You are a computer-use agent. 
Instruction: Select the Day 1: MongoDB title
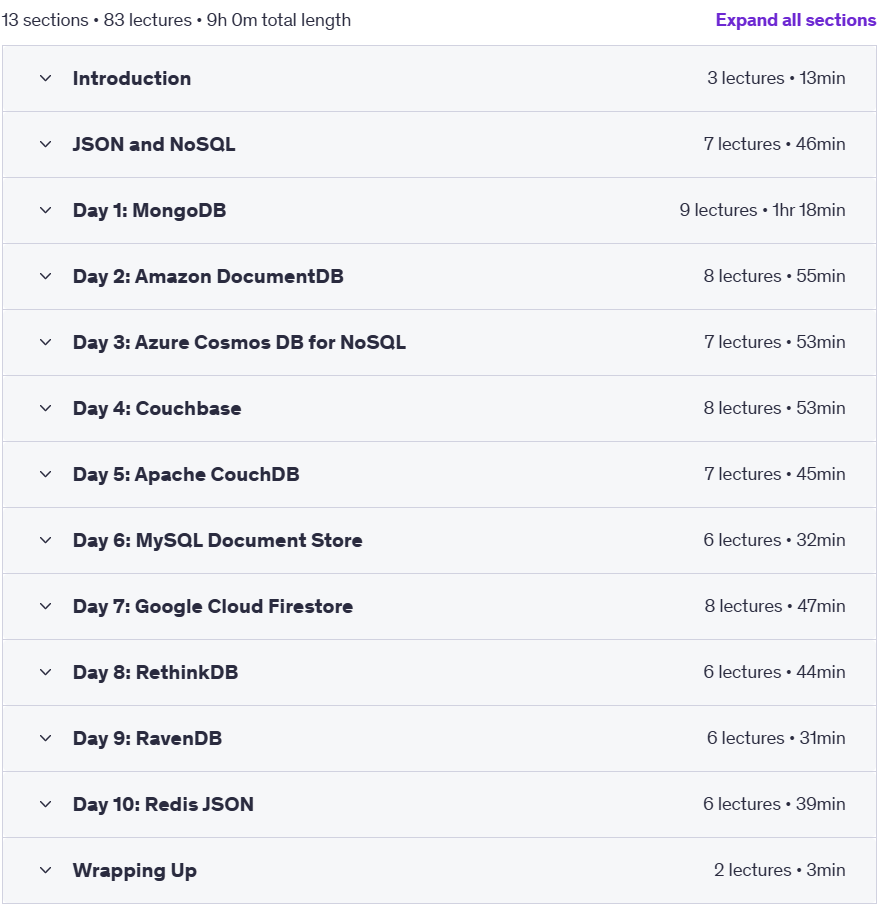149,210
